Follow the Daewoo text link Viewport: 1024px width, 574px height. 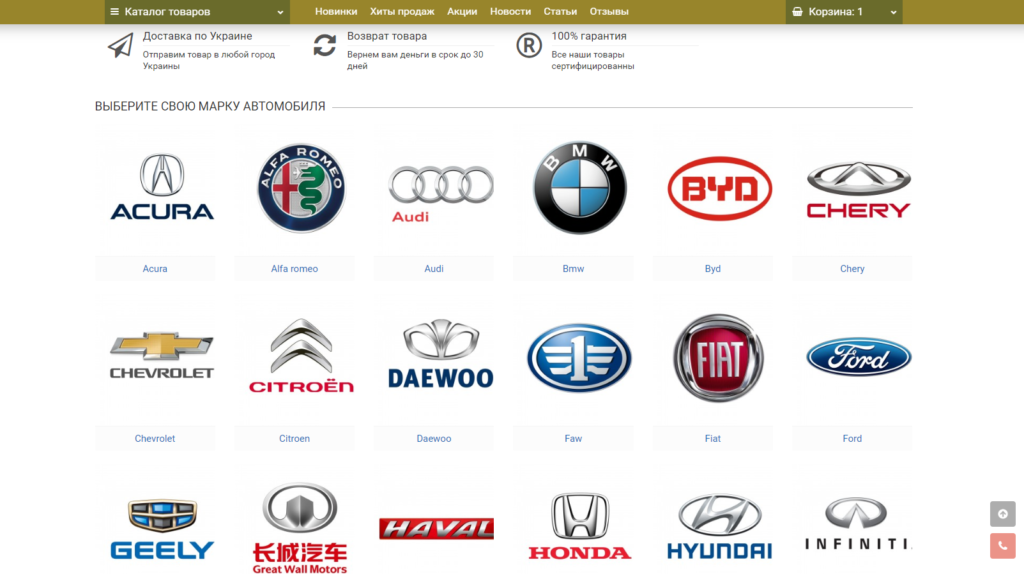434,438
